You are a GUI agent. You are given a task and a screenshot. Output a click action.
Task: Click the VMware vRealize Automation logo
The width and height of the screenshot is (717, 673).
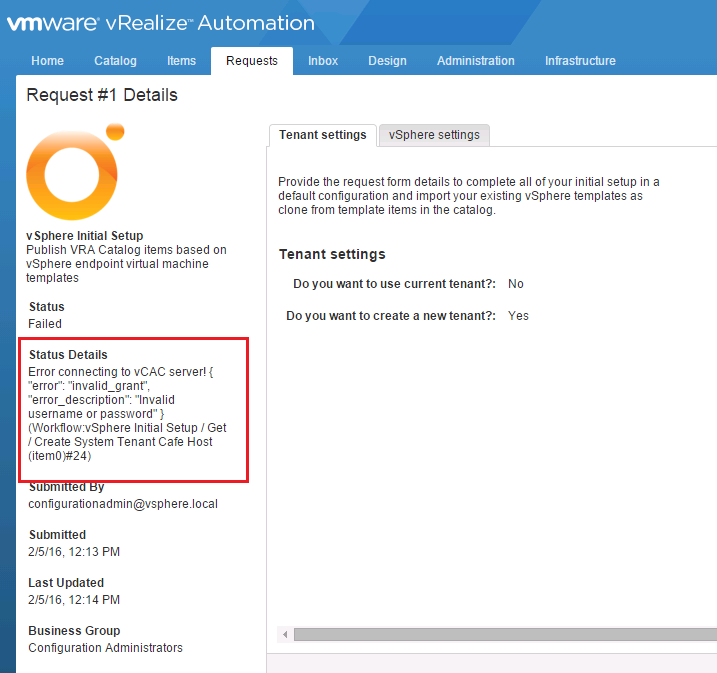click(x=161, y=23)
